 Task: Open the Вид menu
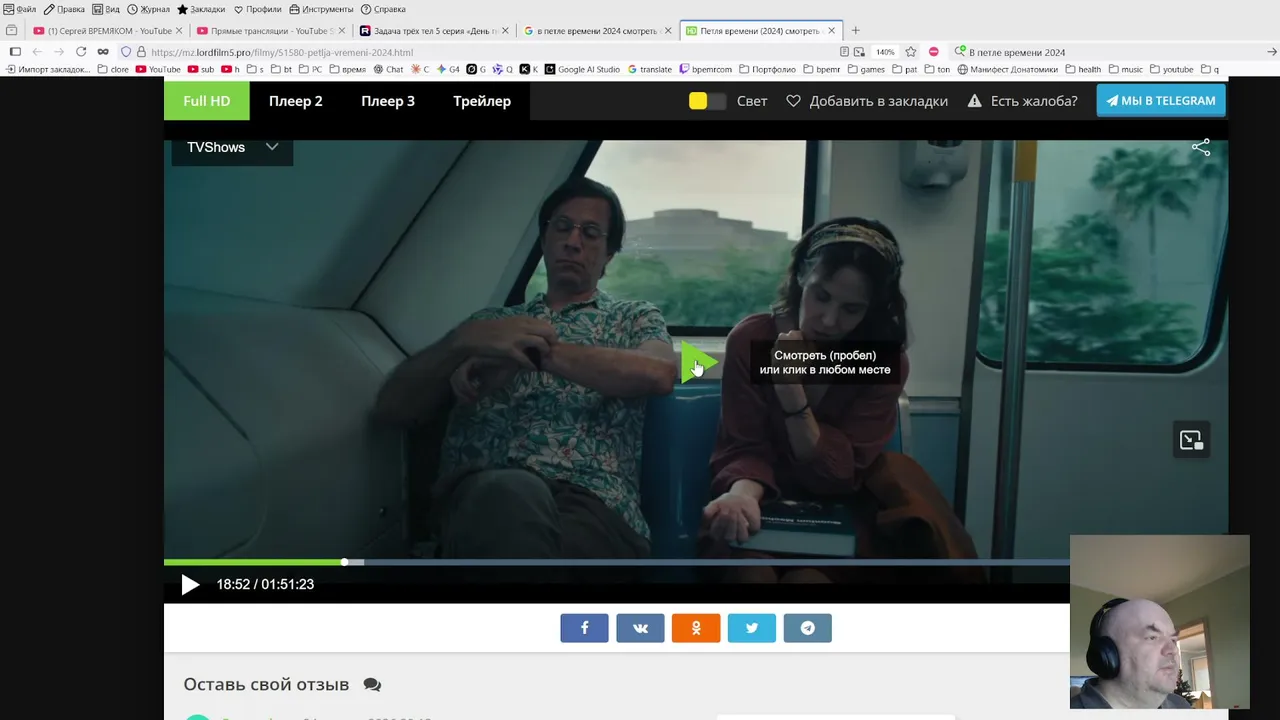point(106,9)
